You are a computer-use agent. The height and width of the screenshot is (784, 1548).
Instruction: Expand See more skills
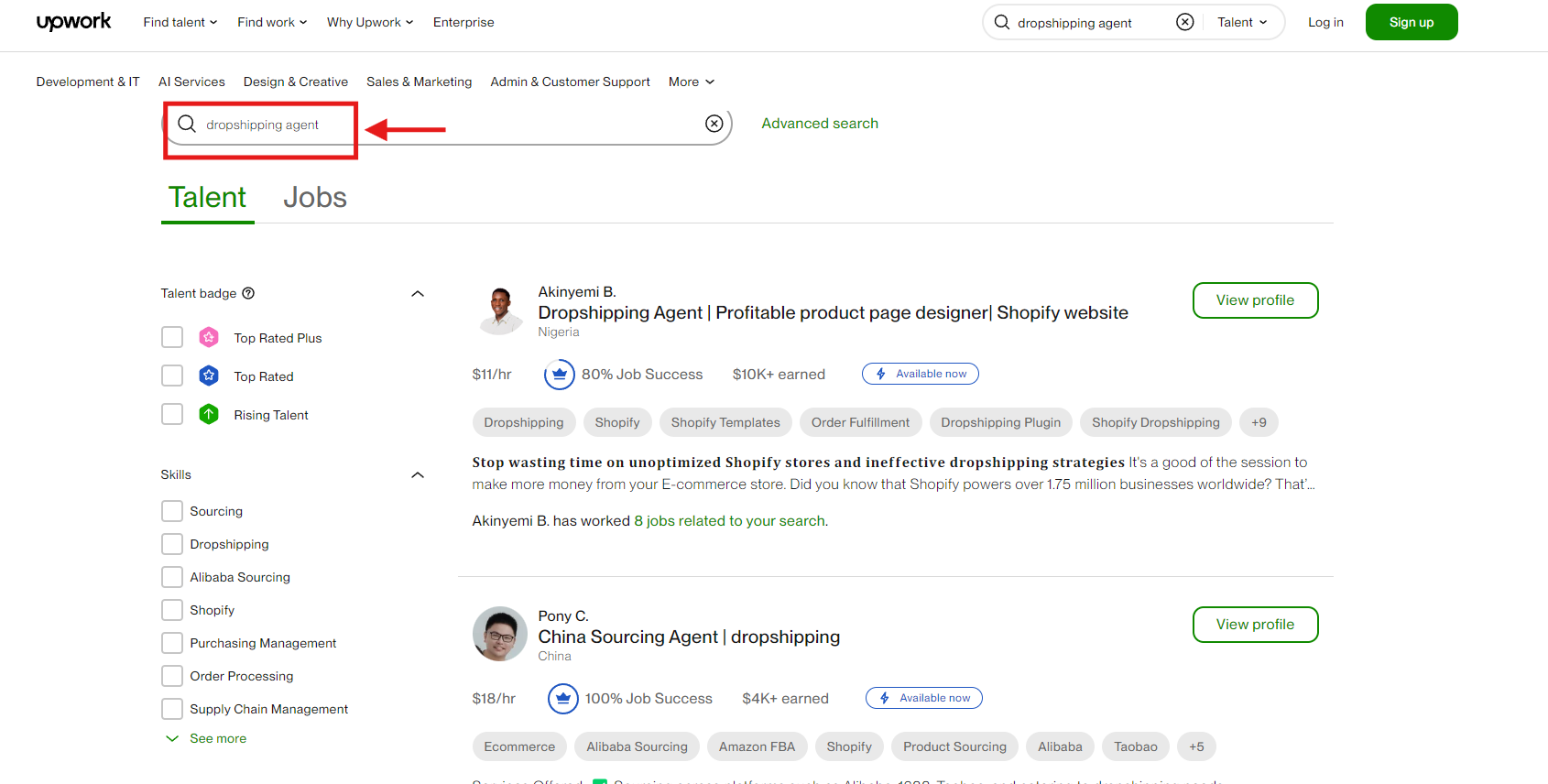coord(206,738)
